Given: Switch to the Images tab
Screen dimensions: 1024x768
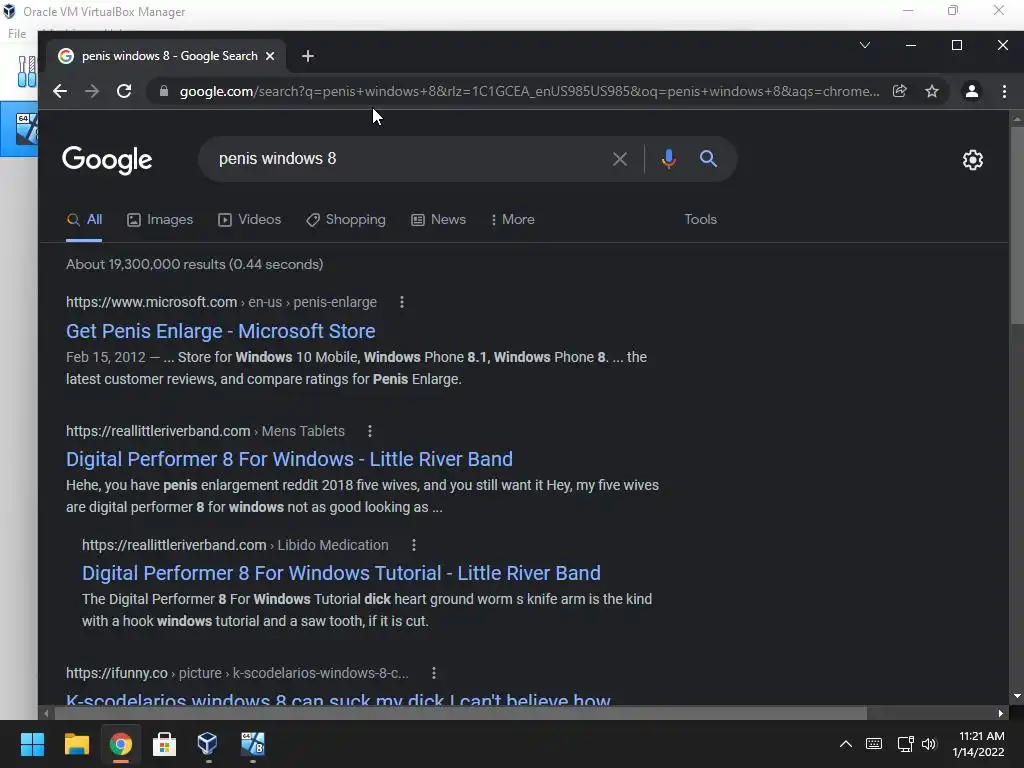Looking at the screenshot, I should pos(160,220).
